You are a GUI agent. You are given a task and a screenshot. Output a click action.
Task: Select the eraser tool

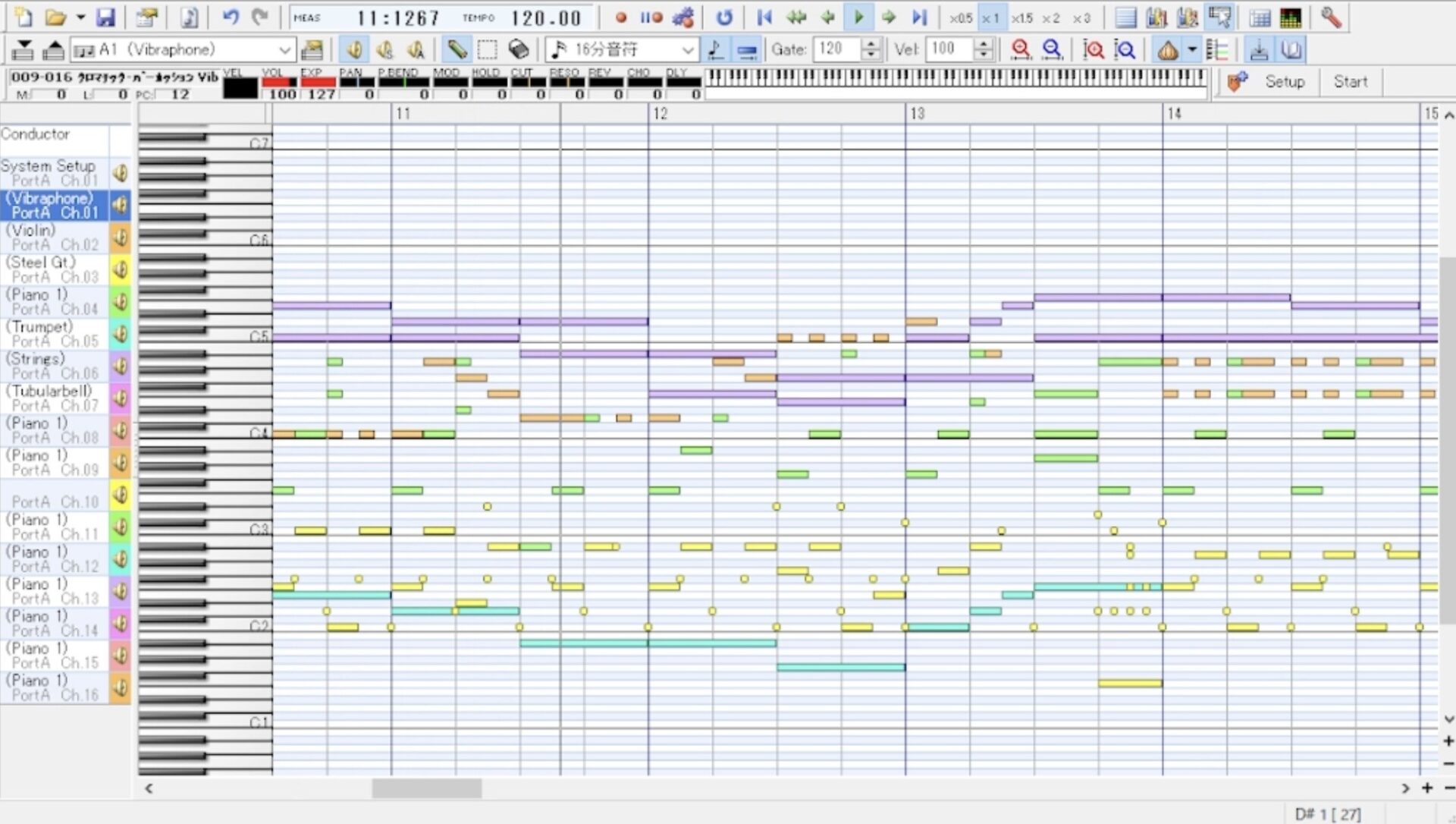click(518, 50)
